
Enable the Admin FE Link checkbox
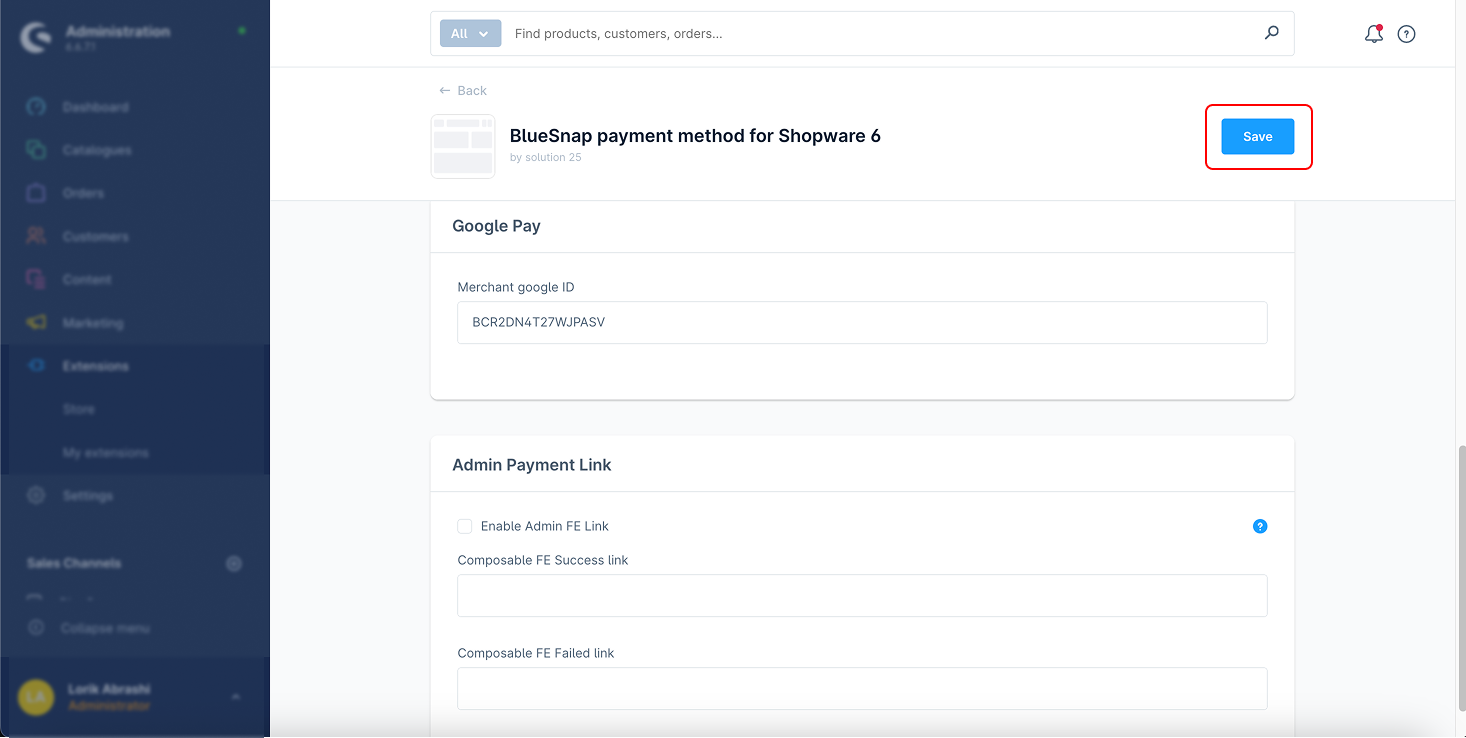(465, 526)
